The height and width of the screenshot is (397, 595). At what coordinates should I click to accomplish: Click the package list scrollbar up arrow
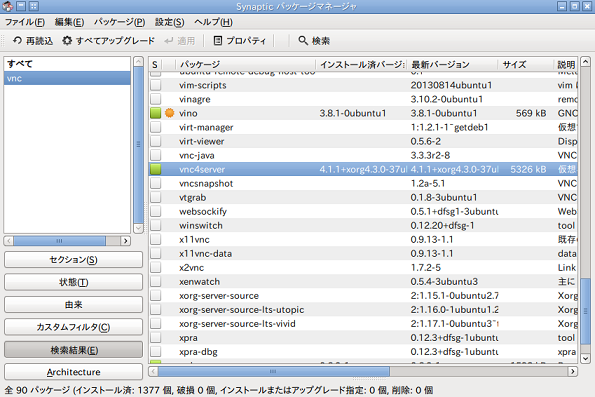(x=586, y=61)
